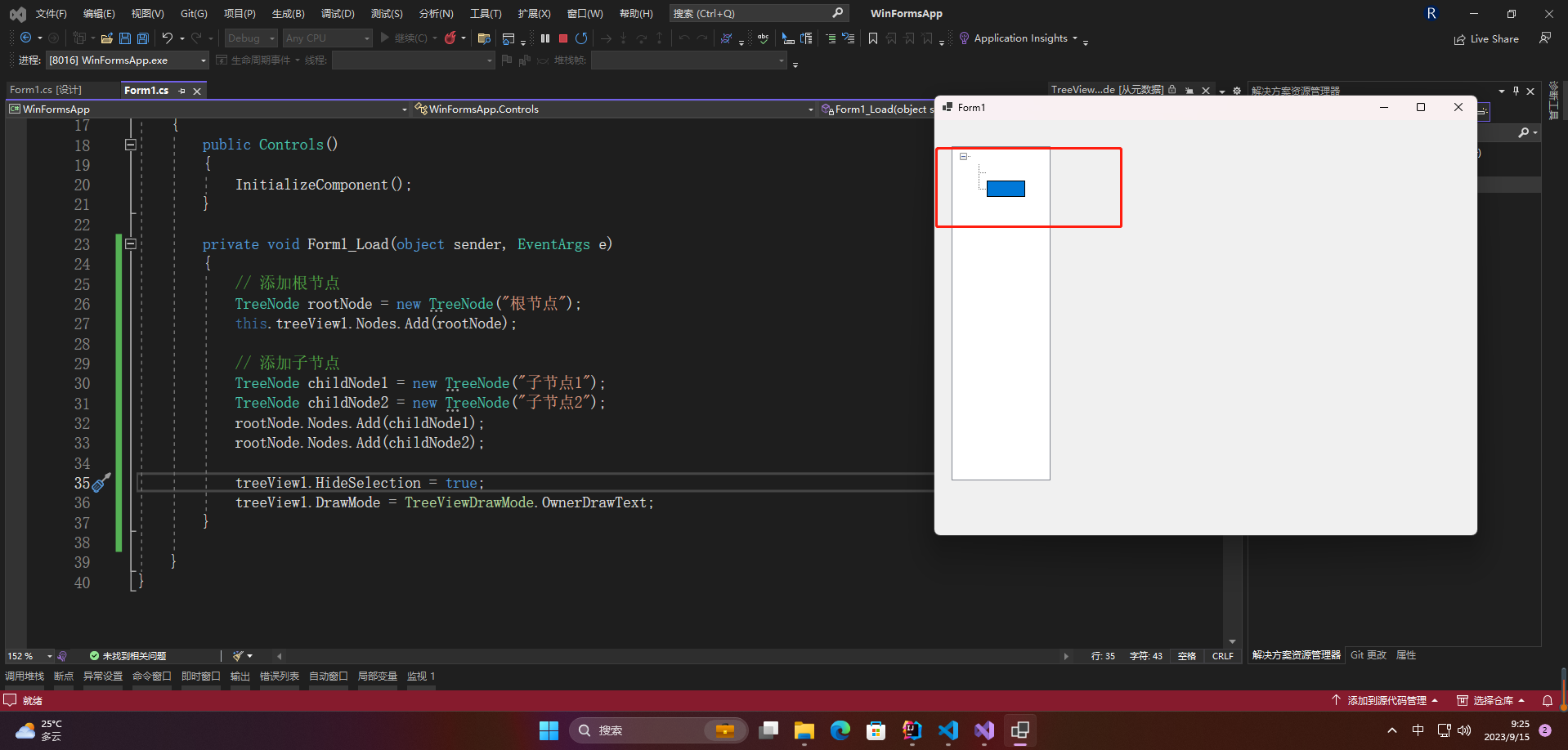Click the Task View taskbar icon
Screen dimensions: 1568x750
point(768,730)
